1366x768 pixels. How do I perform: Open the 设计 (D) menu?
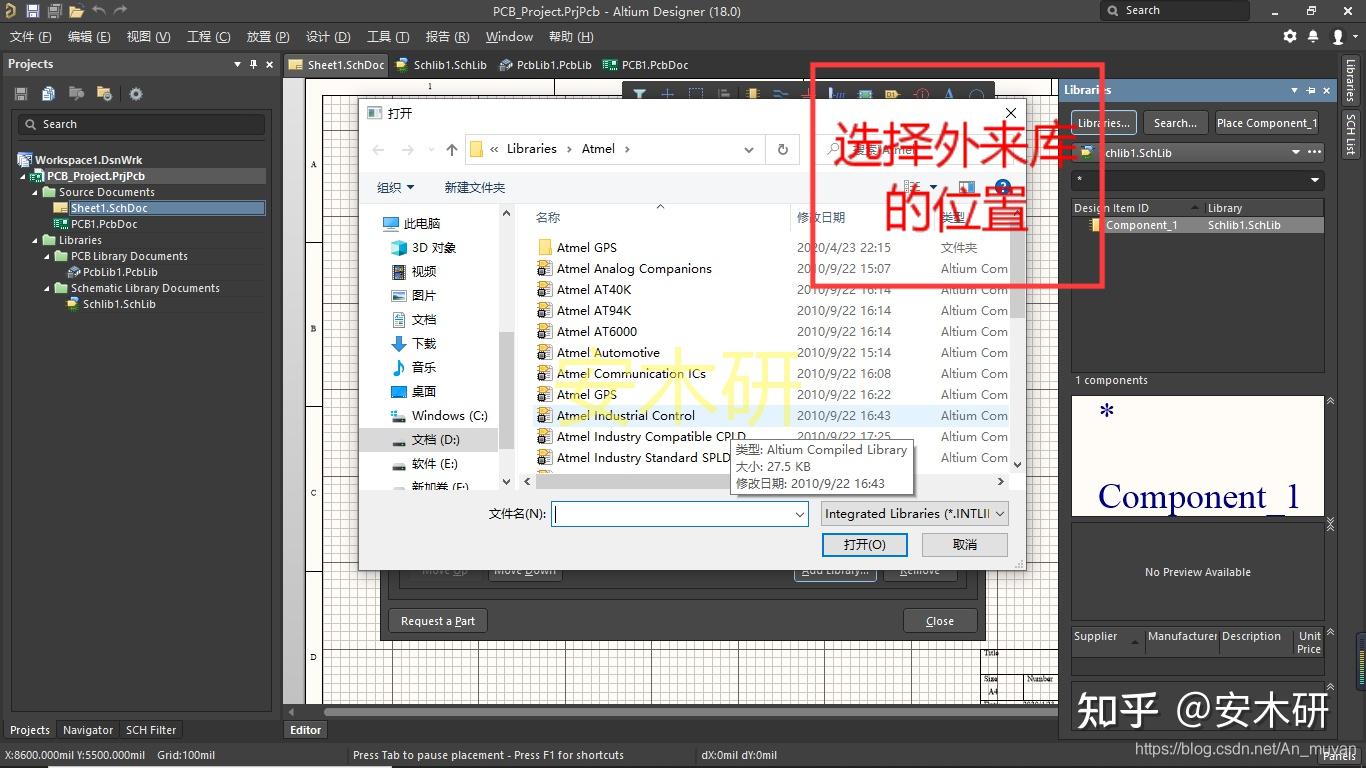click(x=326, y=36)
